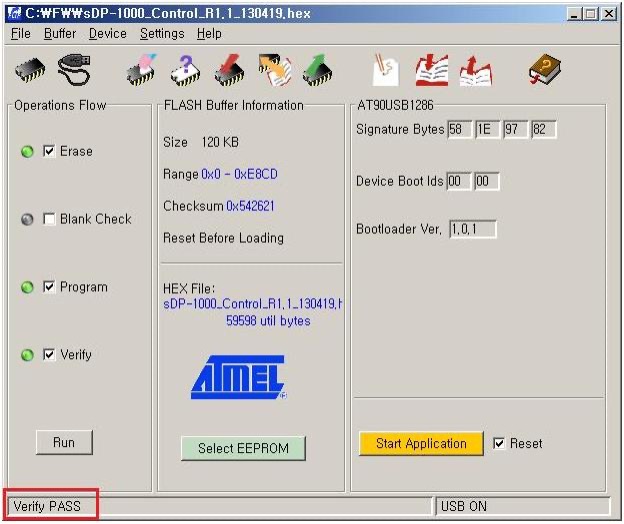The height and width of the screenshot is (524, 624).
Task: Toggle the Reset checkbox
Action: 500,444
